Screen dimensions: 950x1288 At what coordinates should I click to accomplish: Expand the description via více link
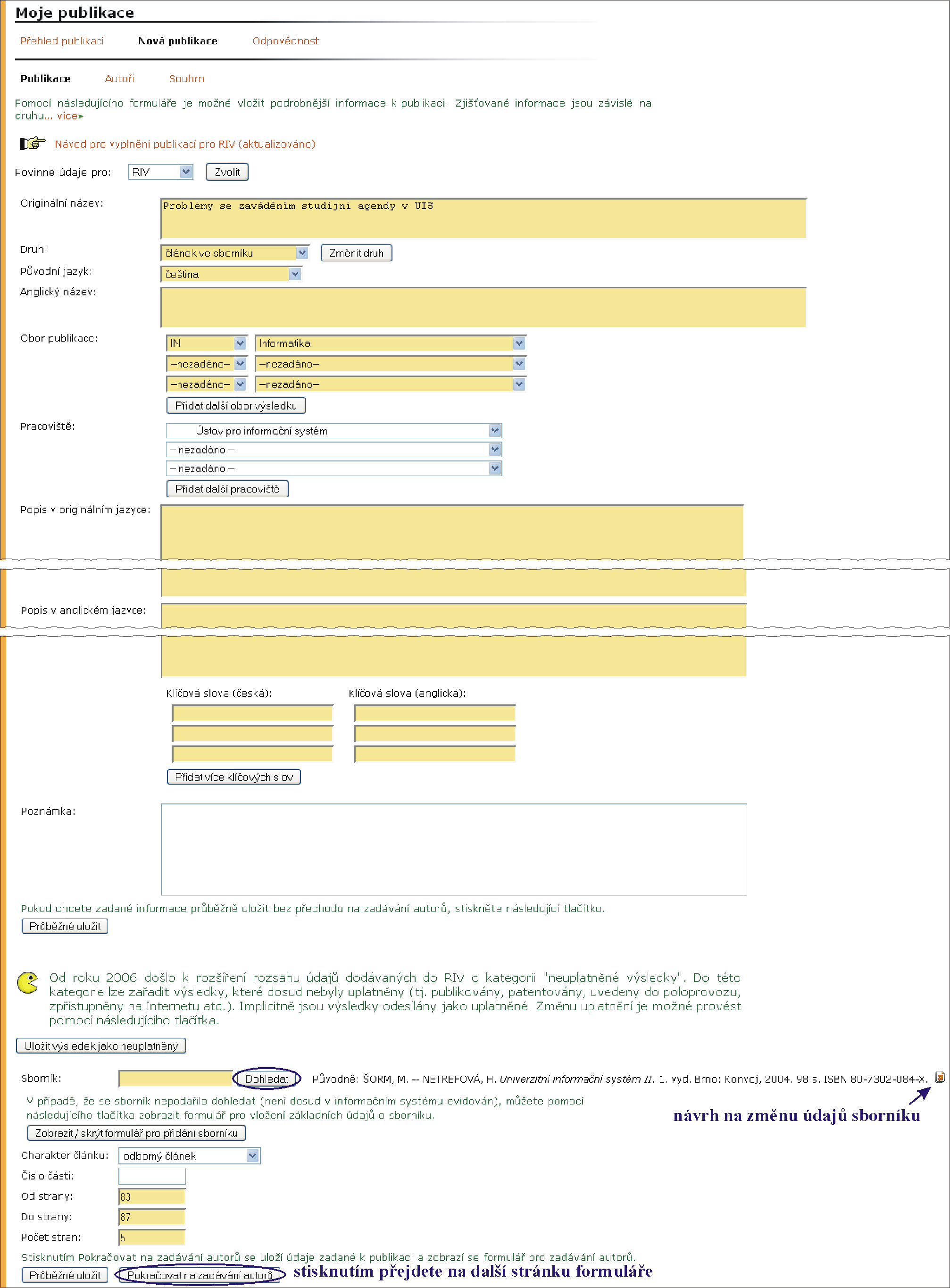coord(70,116)
